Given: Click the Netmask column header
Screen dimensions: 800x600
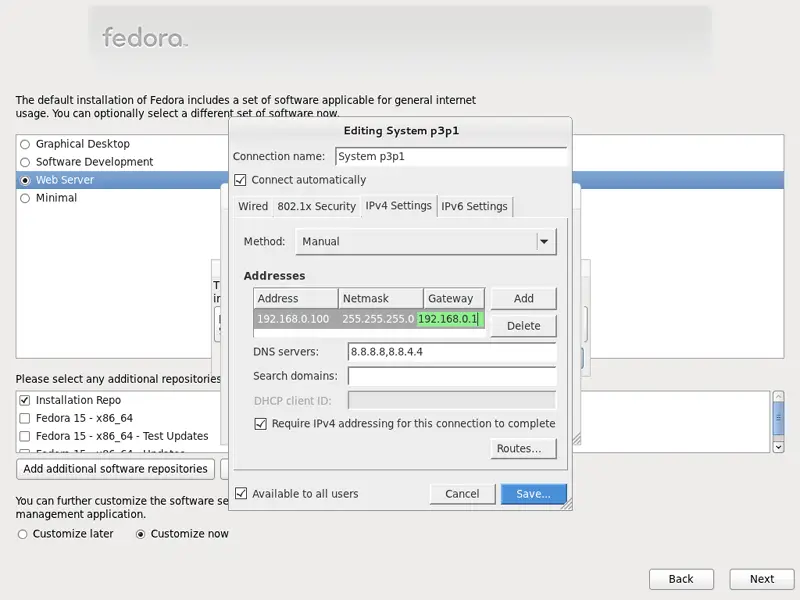Looking at the screenshot, I should 381,298.
